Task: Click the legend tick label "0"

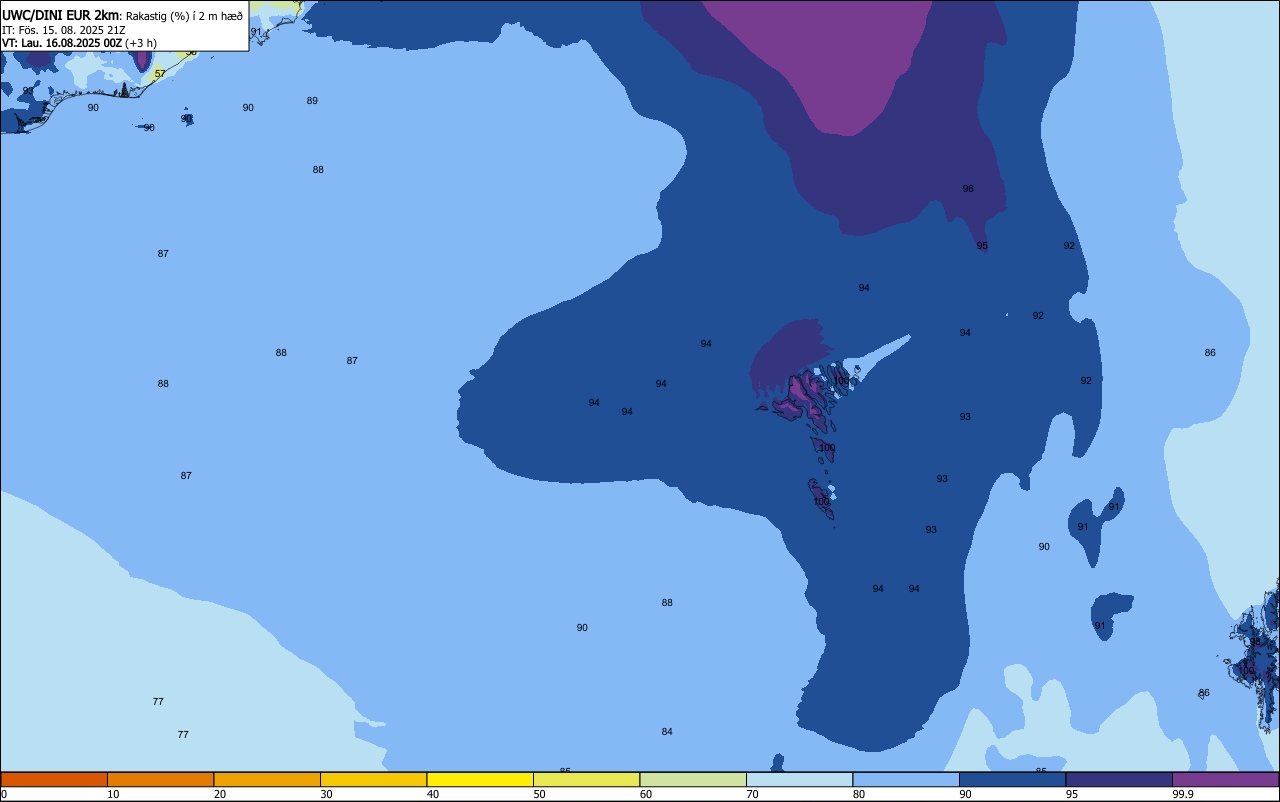Action: click(4, 794)
